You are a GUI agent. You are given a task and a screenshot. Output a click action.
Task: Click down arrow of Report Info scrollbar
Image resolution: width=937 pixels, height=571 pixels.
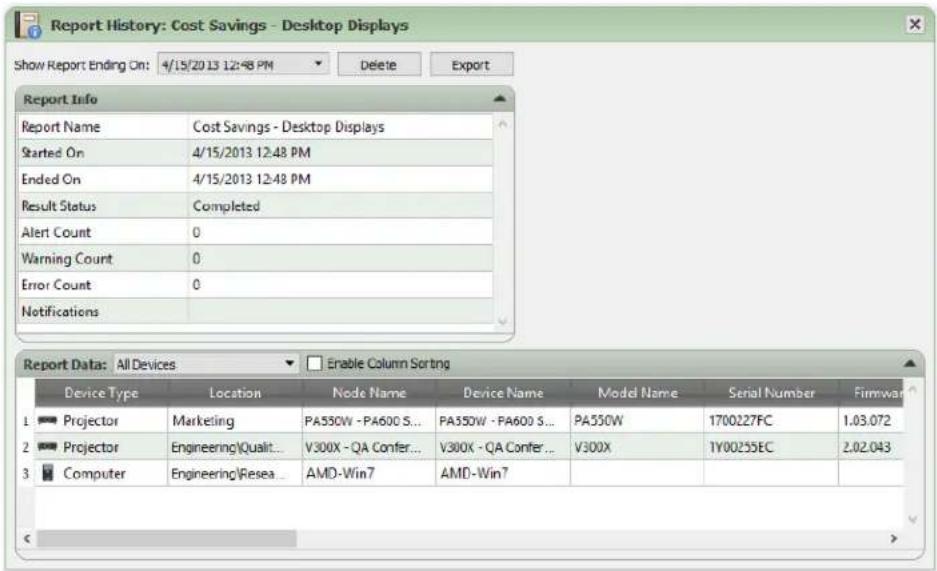click(x=503, y=321)
